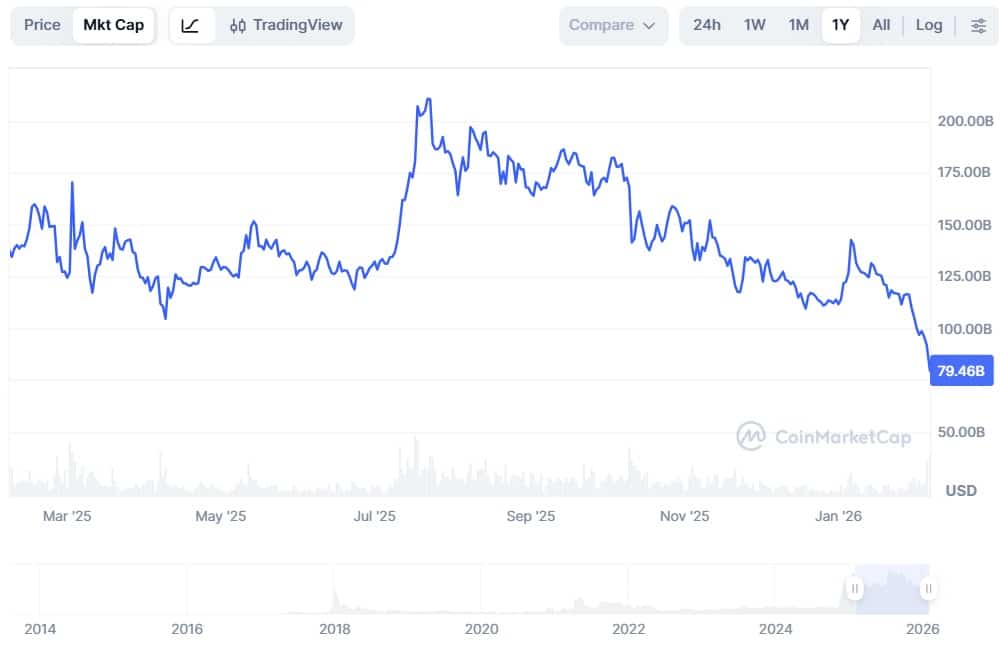Grab the right range slider handle
This screenshot has width=1001, height=650.
(929, 589)
